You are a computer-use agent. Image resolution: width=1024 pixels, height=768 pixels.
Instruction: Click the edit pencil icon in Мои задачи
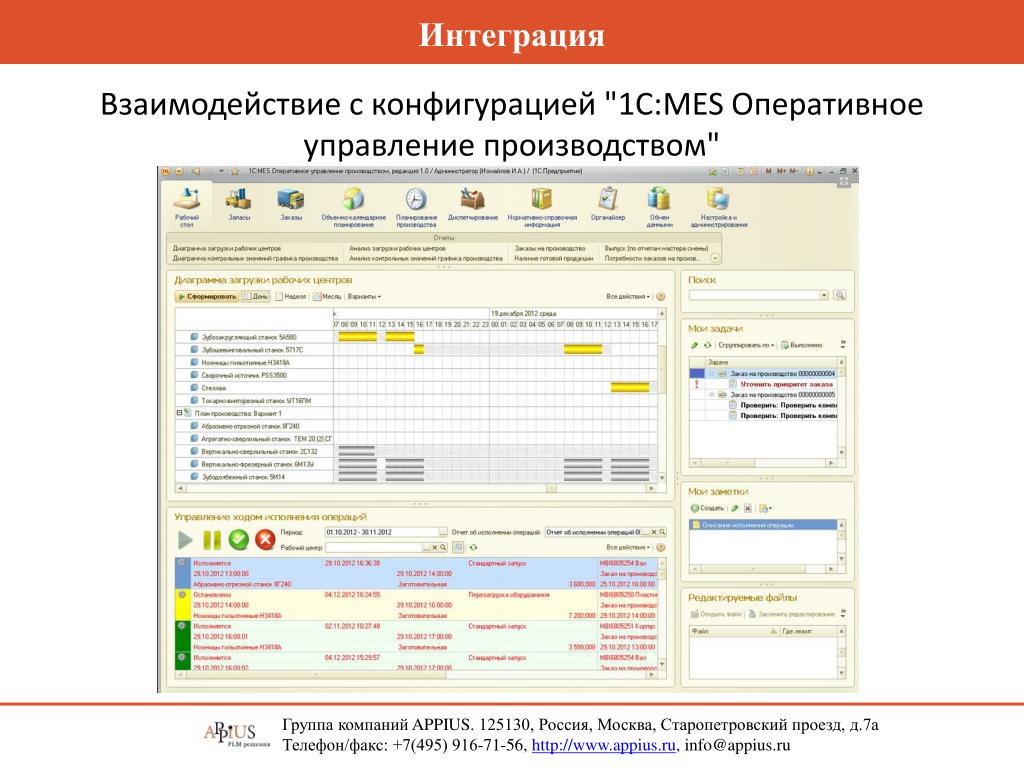[695, 345]
